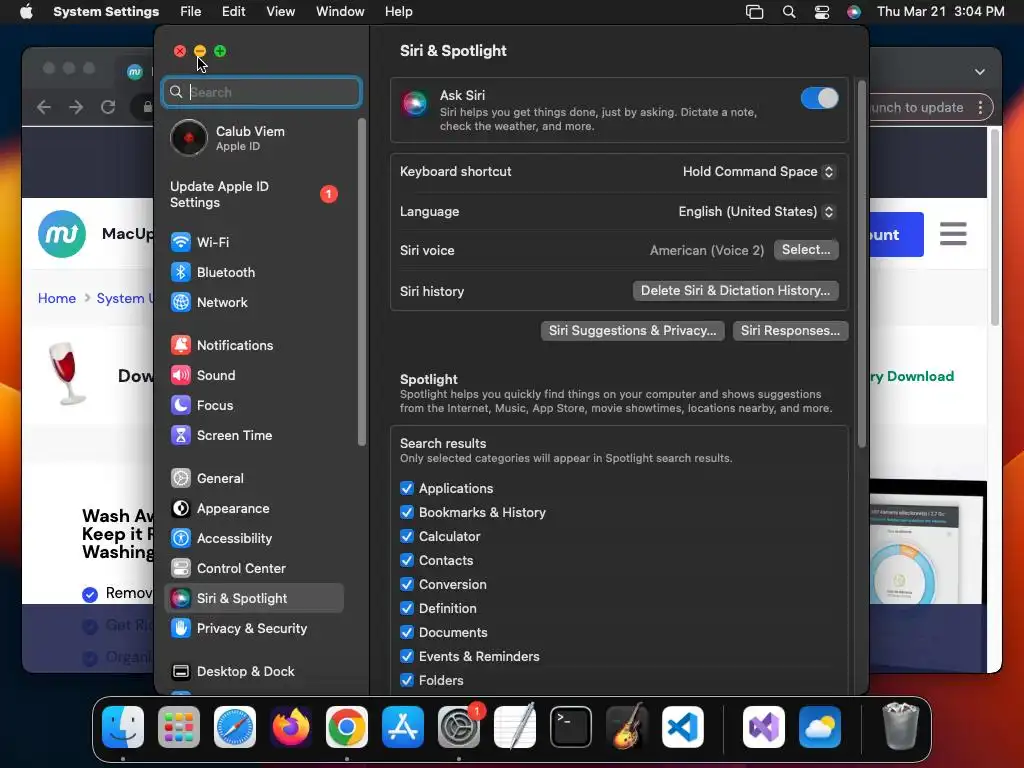Uncheck Applications in search results
The height and width of the screenshot is (768, 1024).
pos(407,488)
